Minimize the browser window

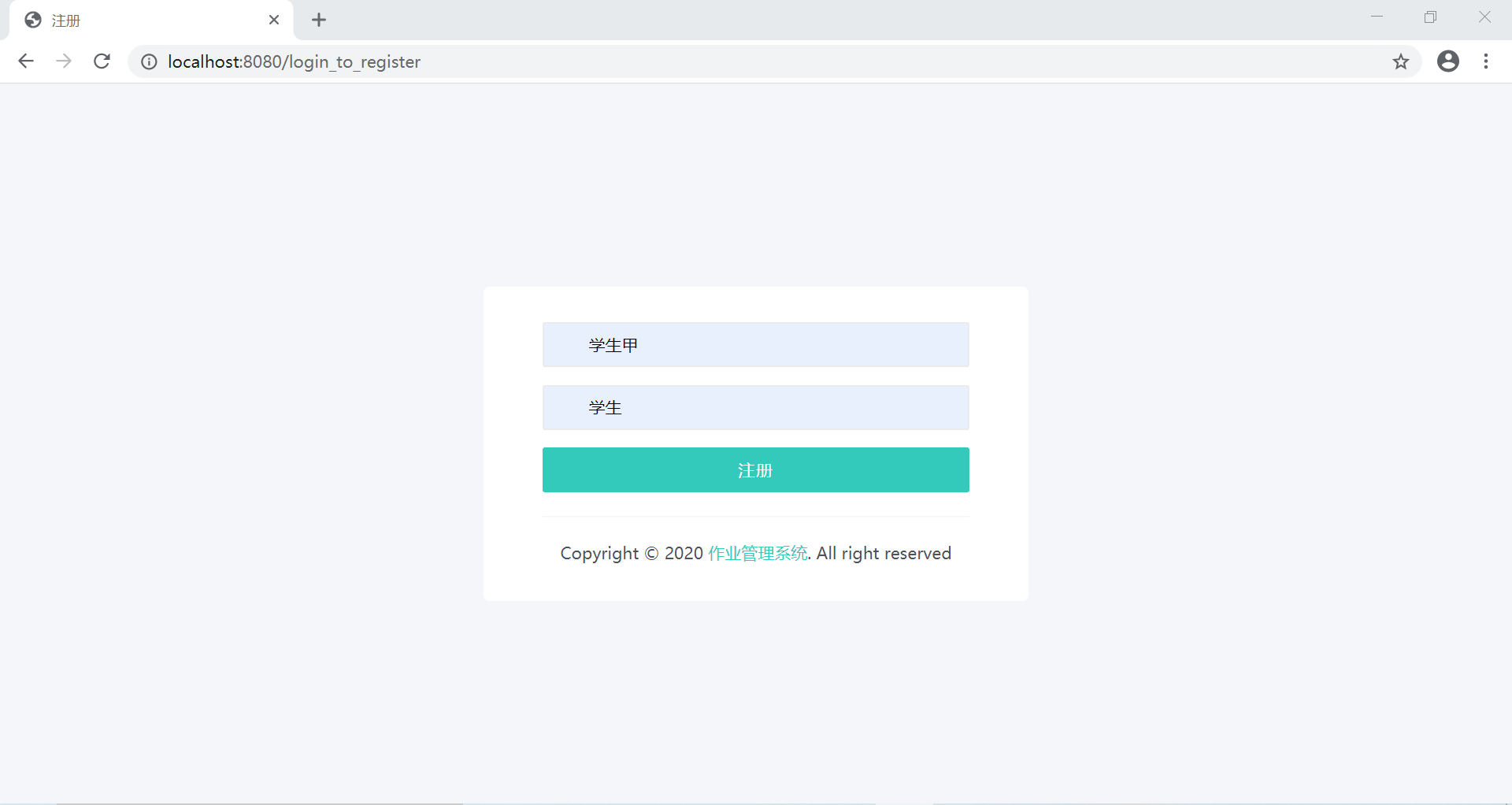1377,17
